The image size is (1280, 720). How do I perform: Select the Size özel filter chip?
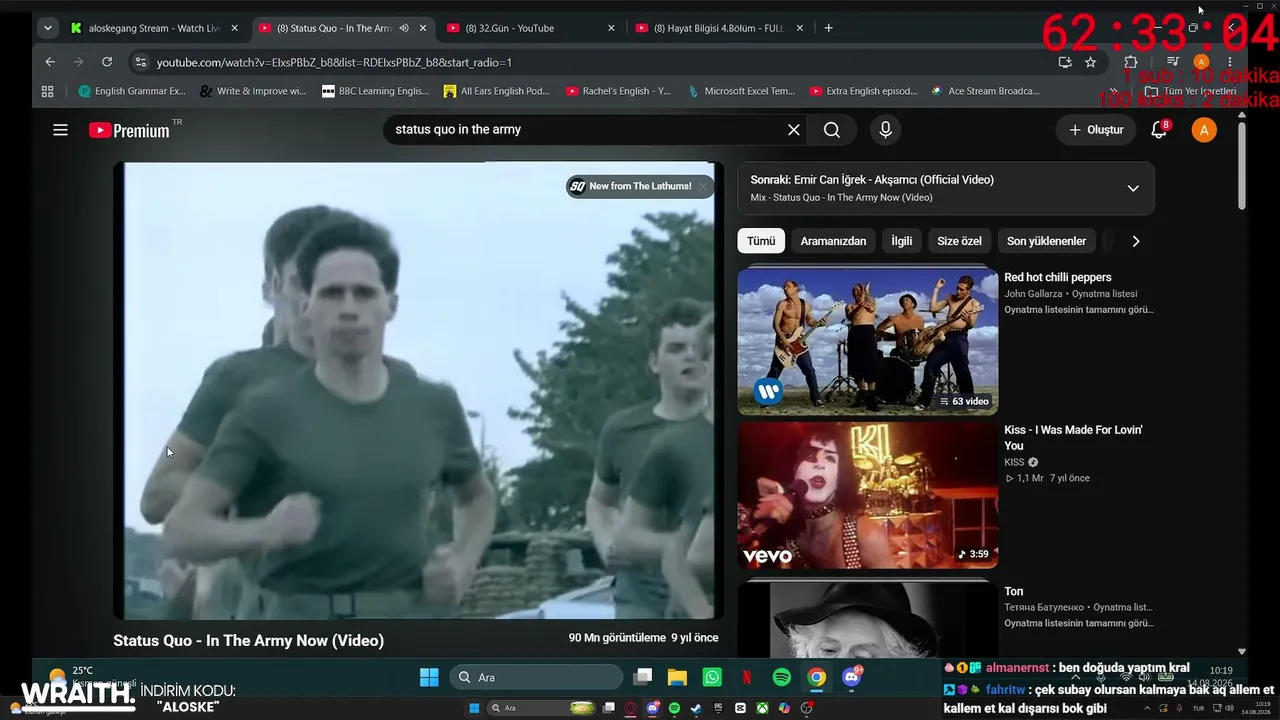point(959,241)
